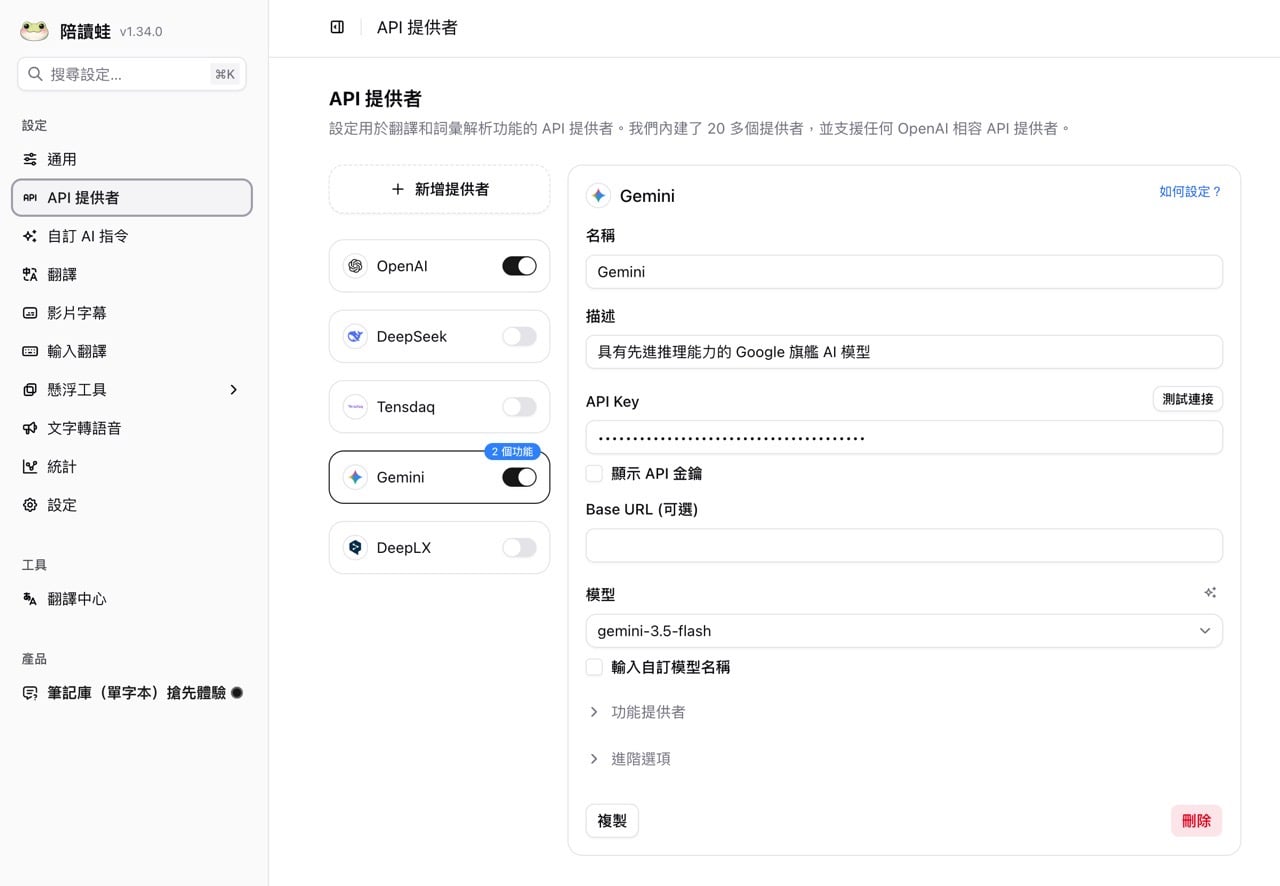Enable the DeepSeek provider switch

519,336
